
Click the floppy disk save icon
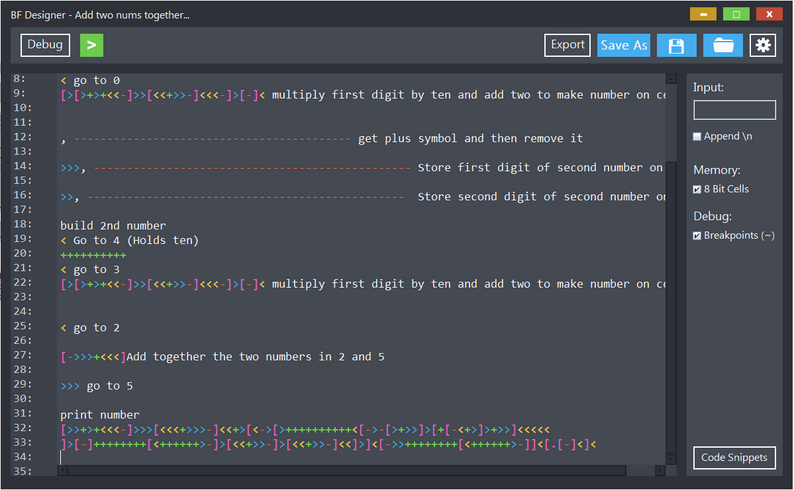click(676, 45)
